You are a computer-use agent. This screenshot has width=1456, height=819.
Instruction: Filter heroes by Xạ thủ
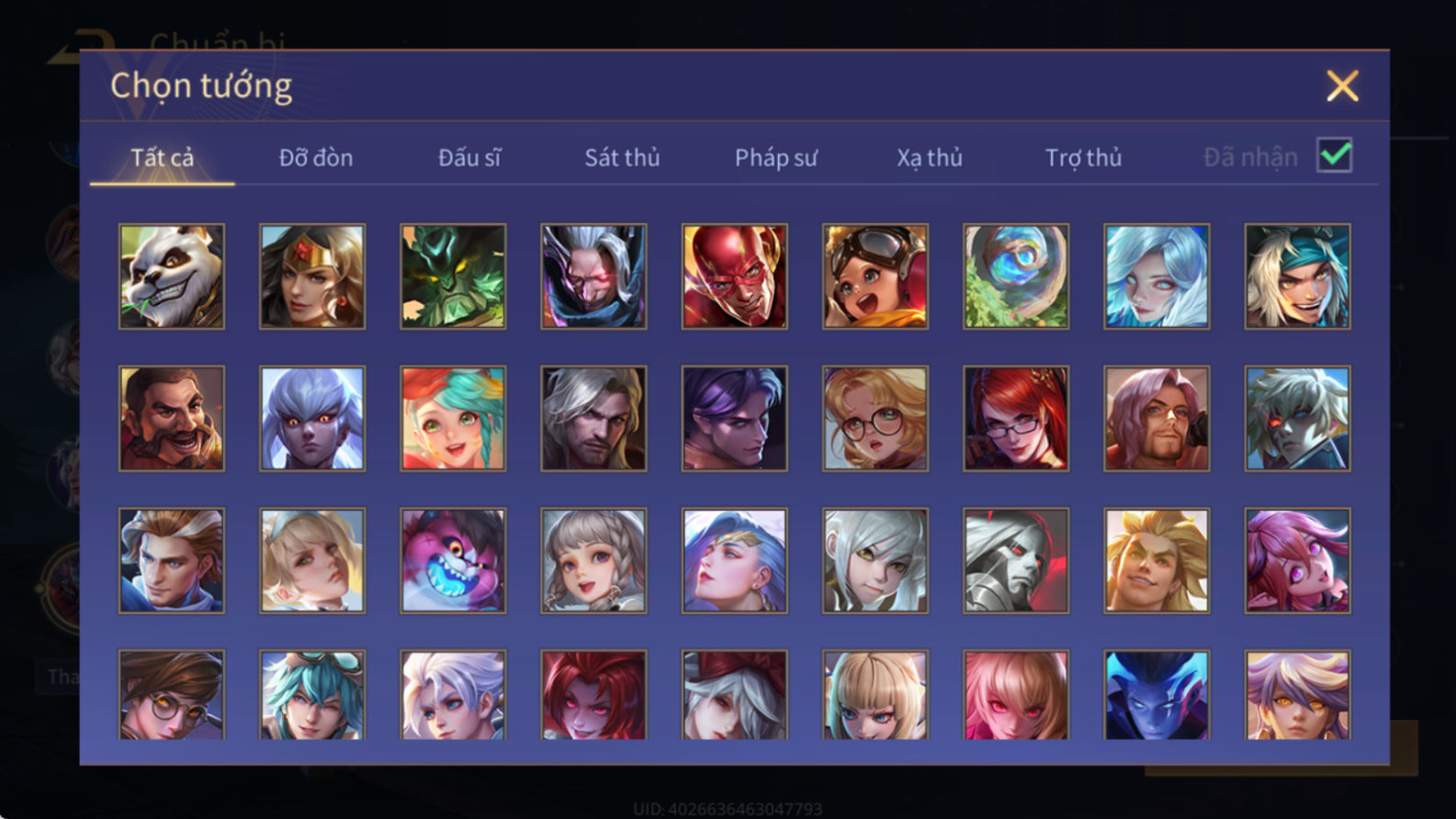point(930,158)
